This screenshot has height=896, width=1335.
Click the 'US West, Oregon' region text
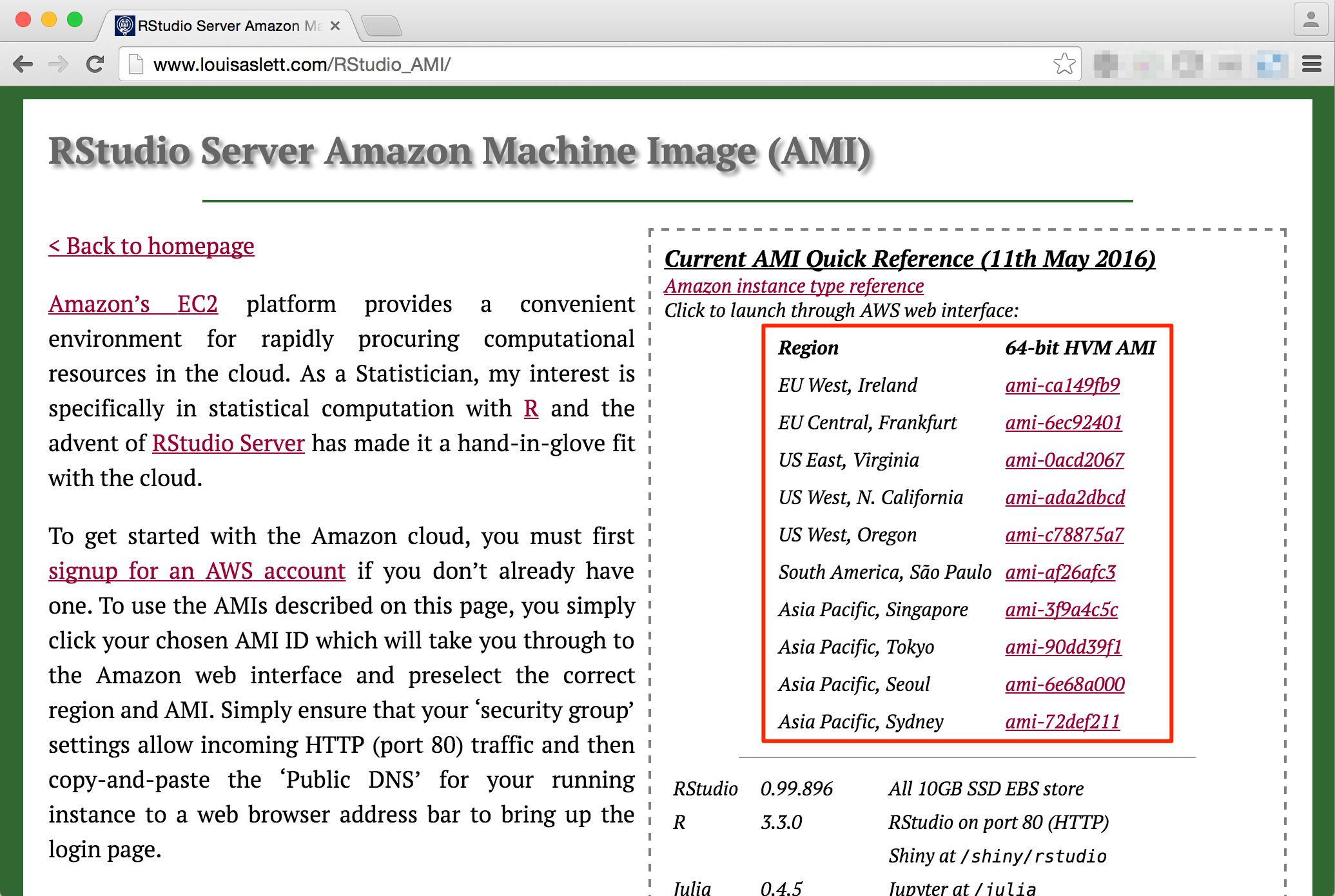click(x=847, y=535)
